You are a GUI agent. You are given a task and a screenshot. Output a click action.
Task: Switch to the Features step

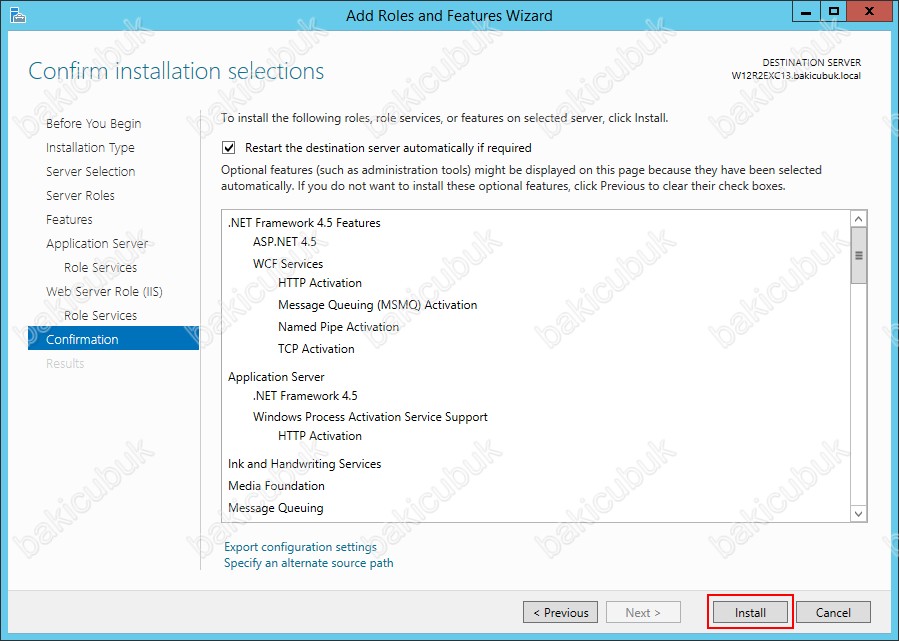point(69,220)
